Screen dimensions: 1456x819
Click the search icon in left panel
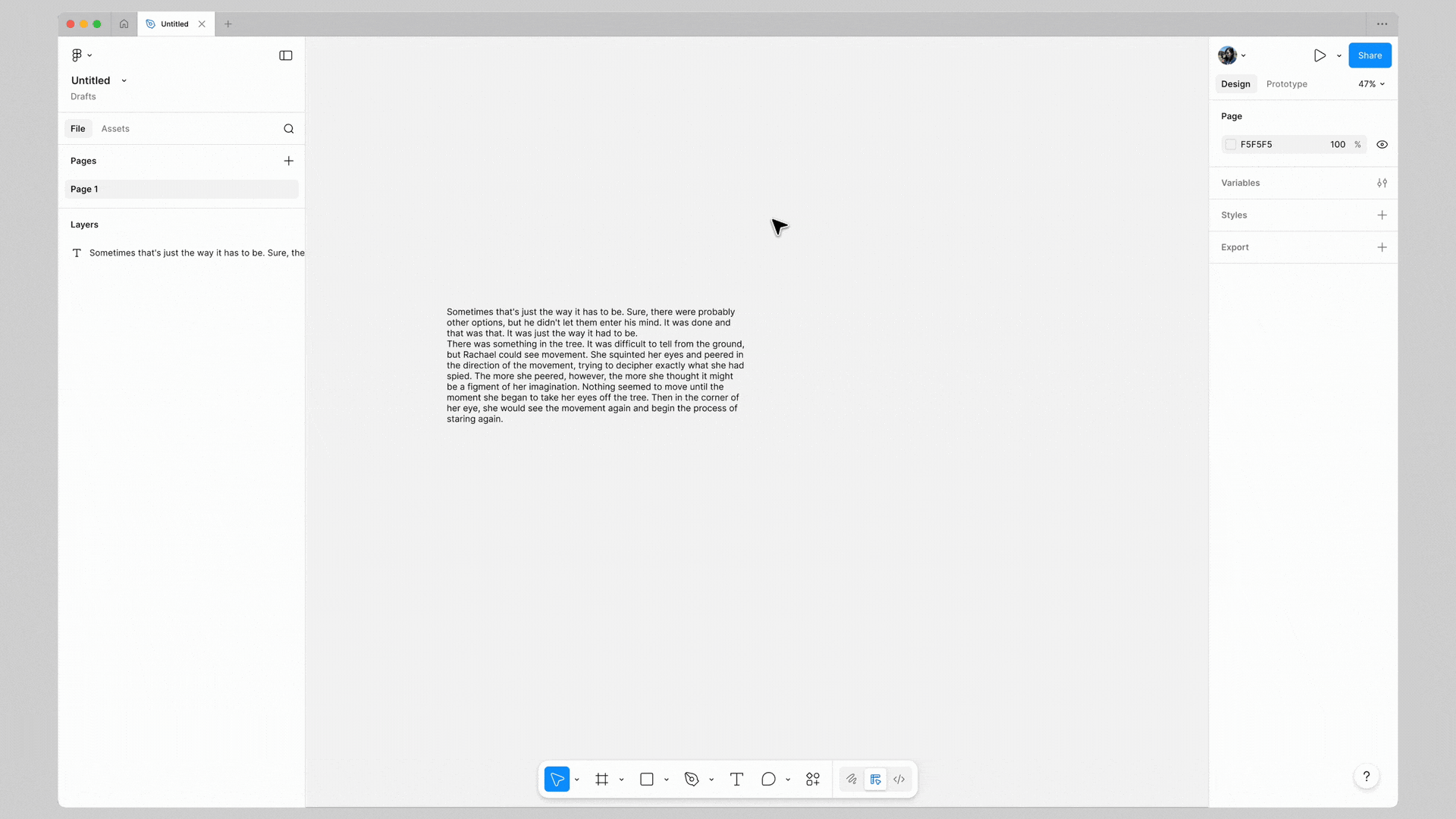click(288, 129)
